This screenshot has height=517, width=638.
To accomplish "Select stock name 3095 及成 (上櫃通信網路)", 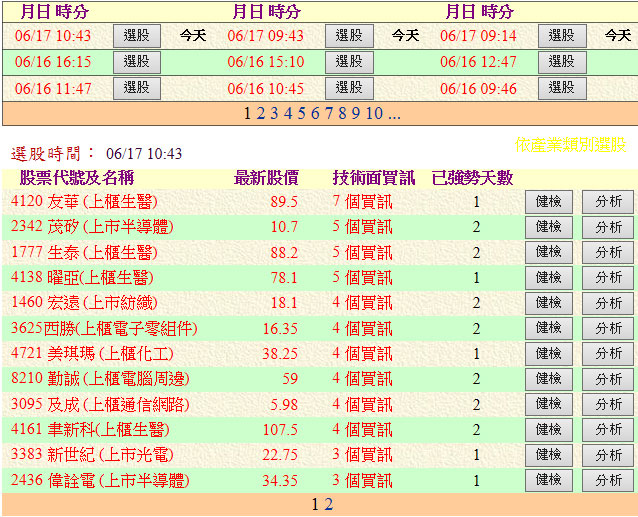I will (100, 404).
